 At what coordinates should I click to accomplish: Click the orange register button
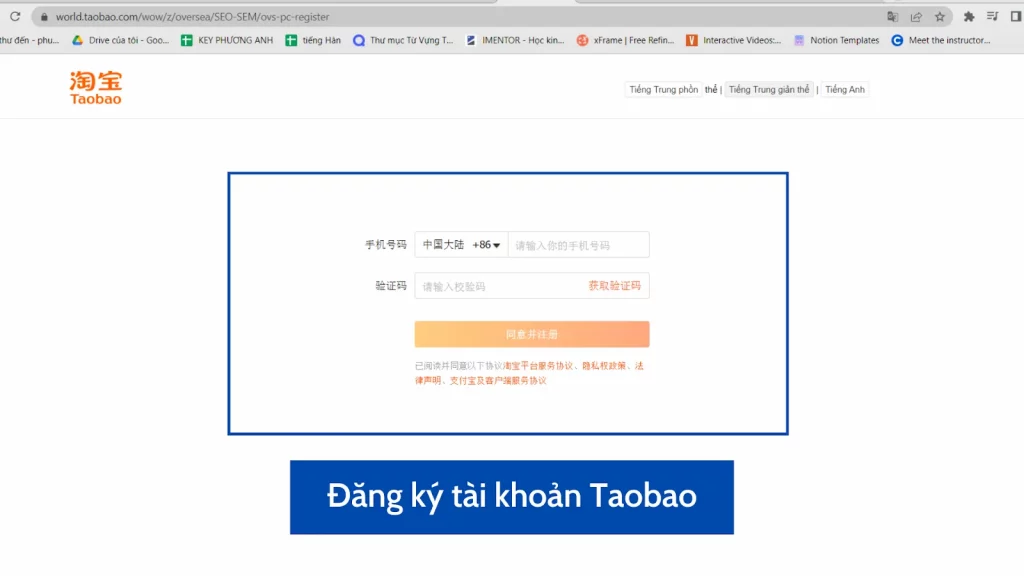532,334
